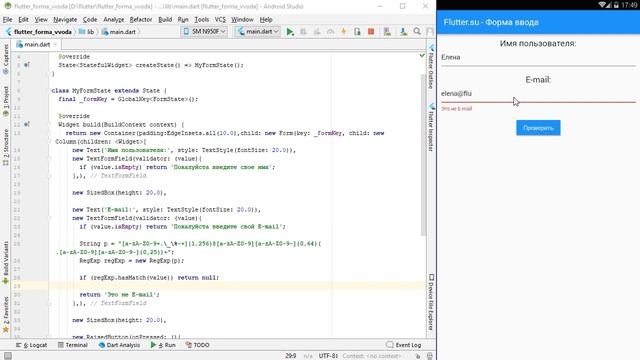Image resolution: width=640 pixels, height=360 pixels.
Task: Tap the blue Проверить button in the emulator
Action: 538,128
